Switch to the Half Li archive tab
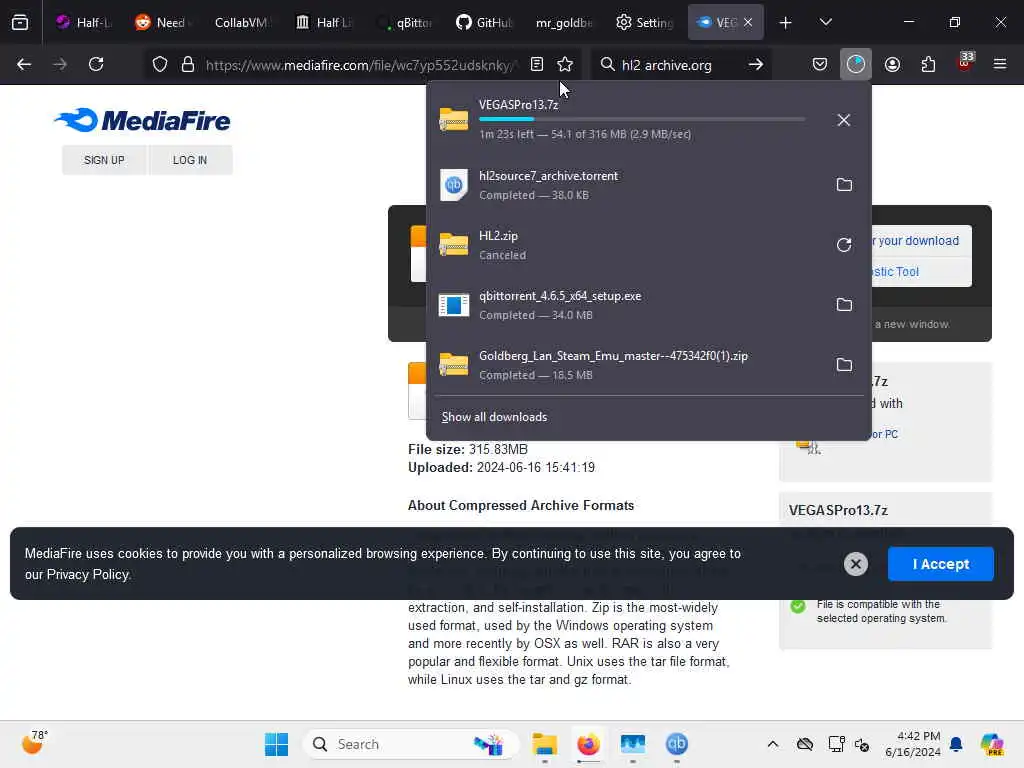The width and height of the screenshot is (1024, 768). click(323, 22)
